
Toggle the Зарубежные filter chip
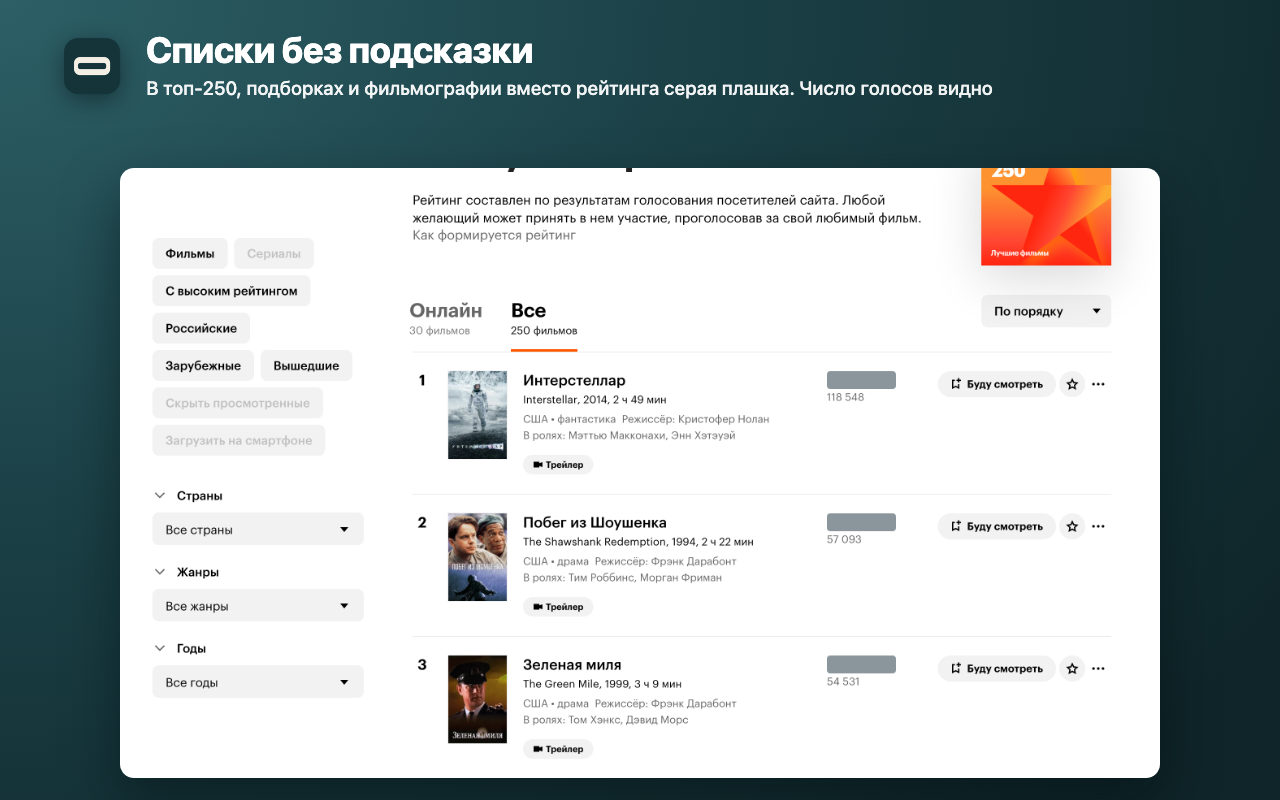203,366
